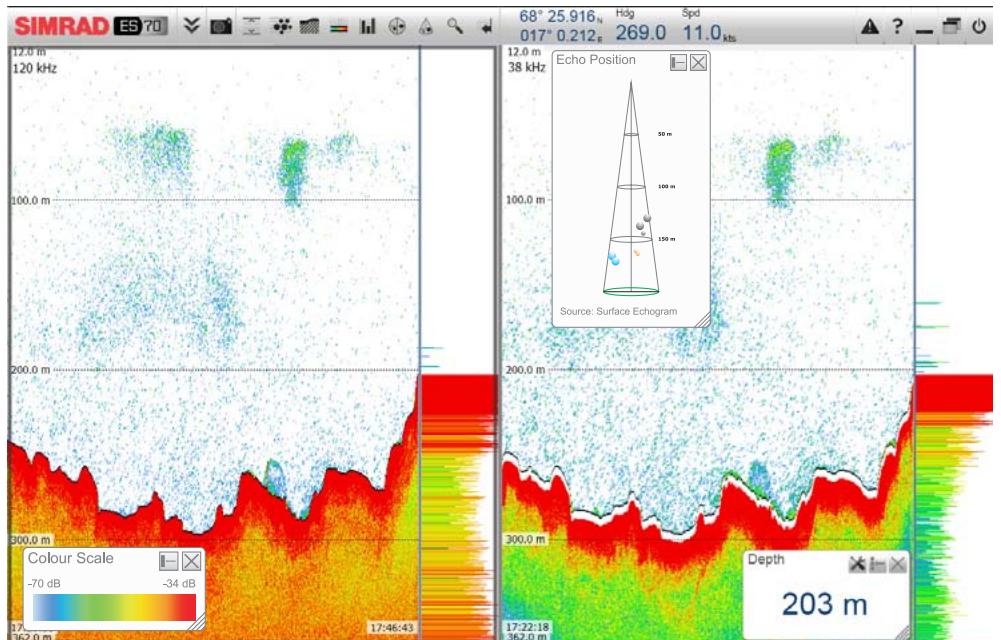
Task: Open help with the question mark icon
Action: click(899, 24)
